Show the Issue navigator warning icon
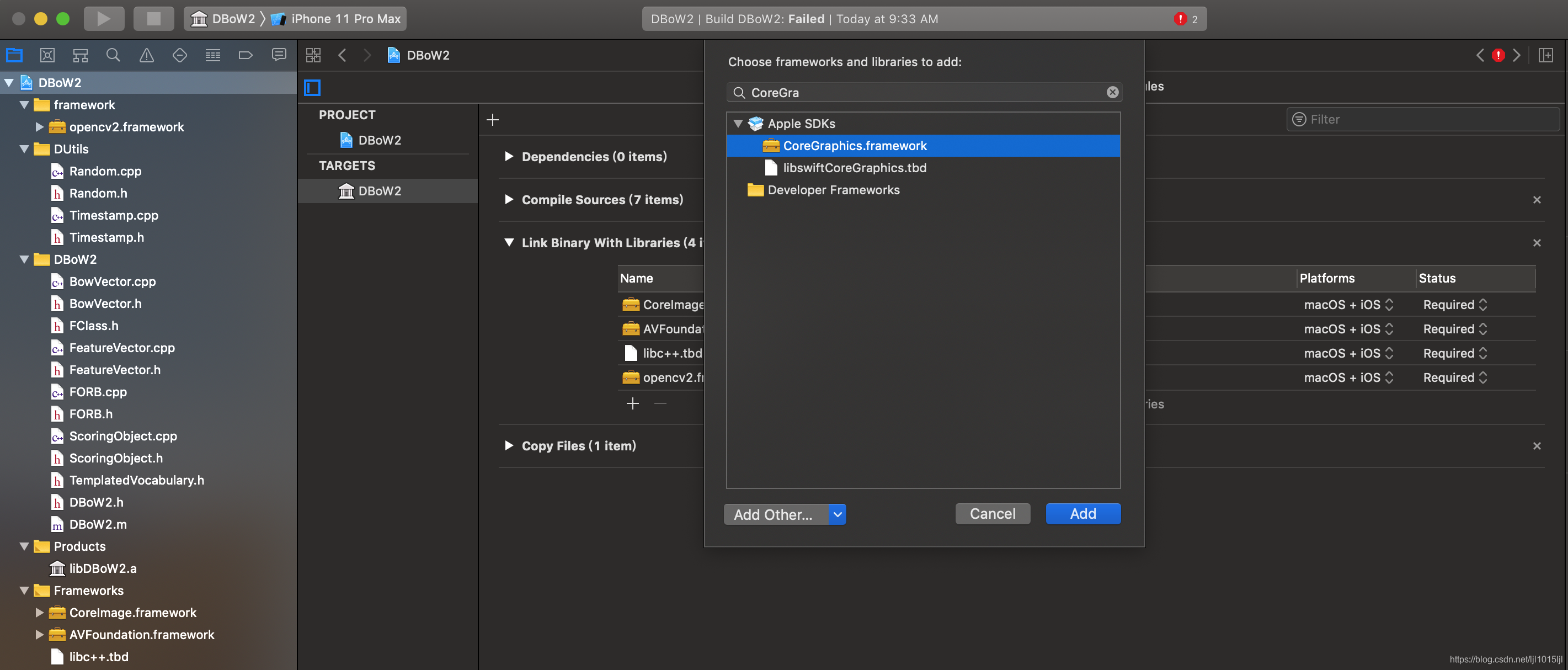 pyautogui.click(x=146, y=55)
